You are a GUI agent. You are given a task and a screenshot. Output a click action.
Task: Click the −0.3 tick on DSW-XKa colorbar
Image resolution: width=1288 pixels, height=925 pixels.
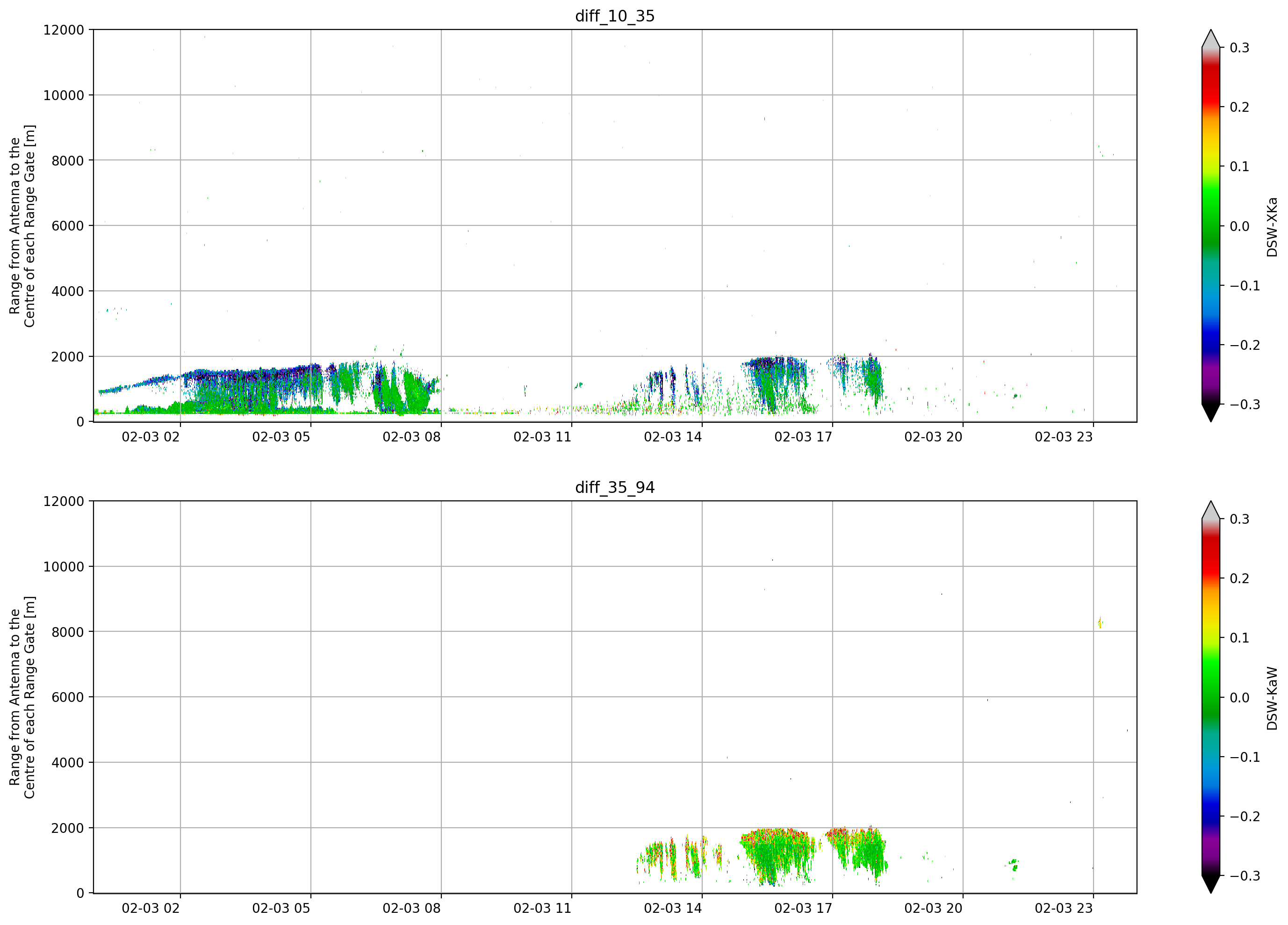click(x=1245, y=405)
